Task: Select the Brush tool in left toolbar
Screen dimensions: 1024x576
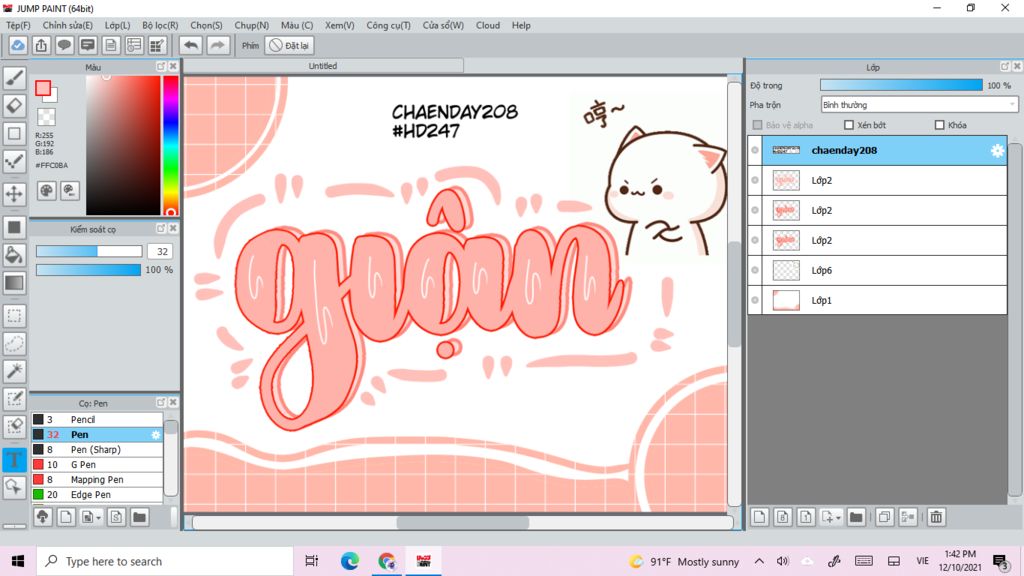Action: click(14, 78)
